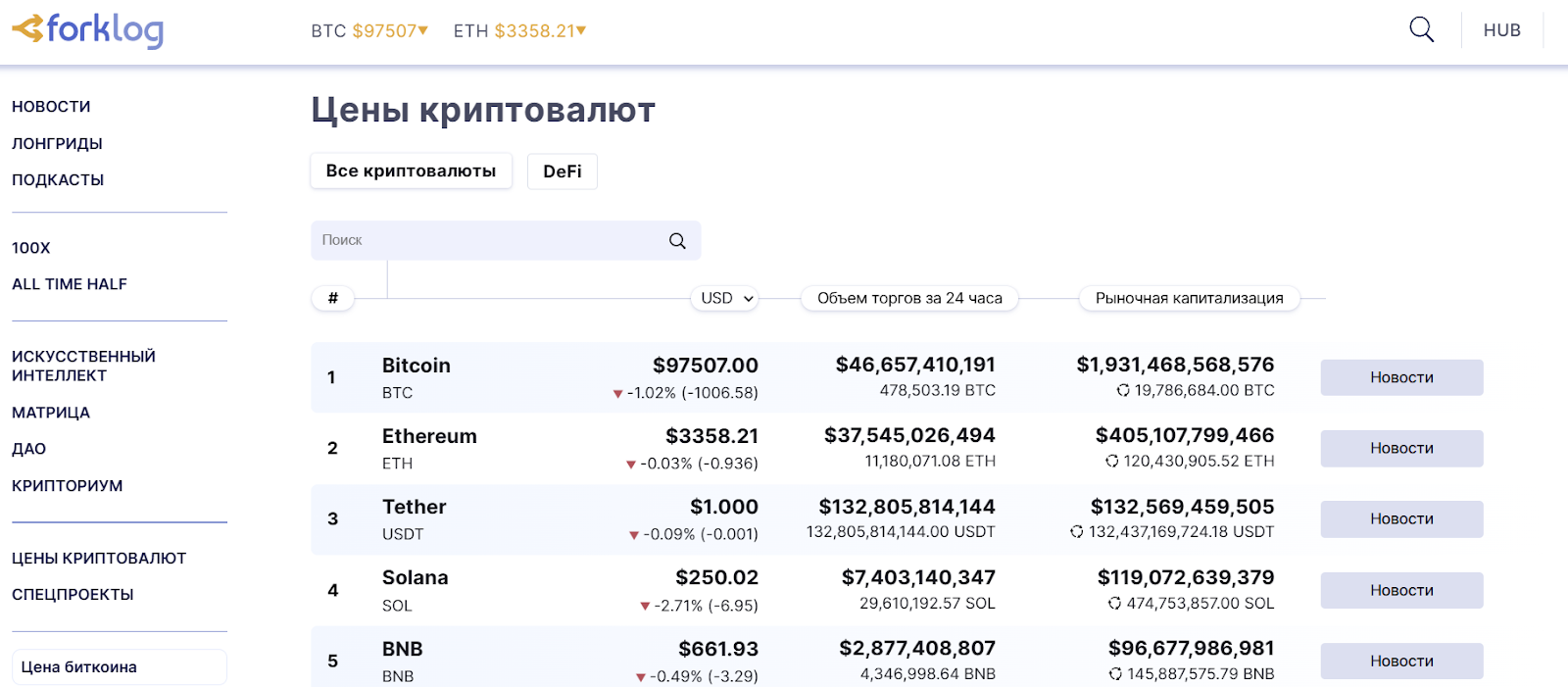1568x687 pixels.
Task: Expand the BTC price ticker in the header
Action: point(370,31)
